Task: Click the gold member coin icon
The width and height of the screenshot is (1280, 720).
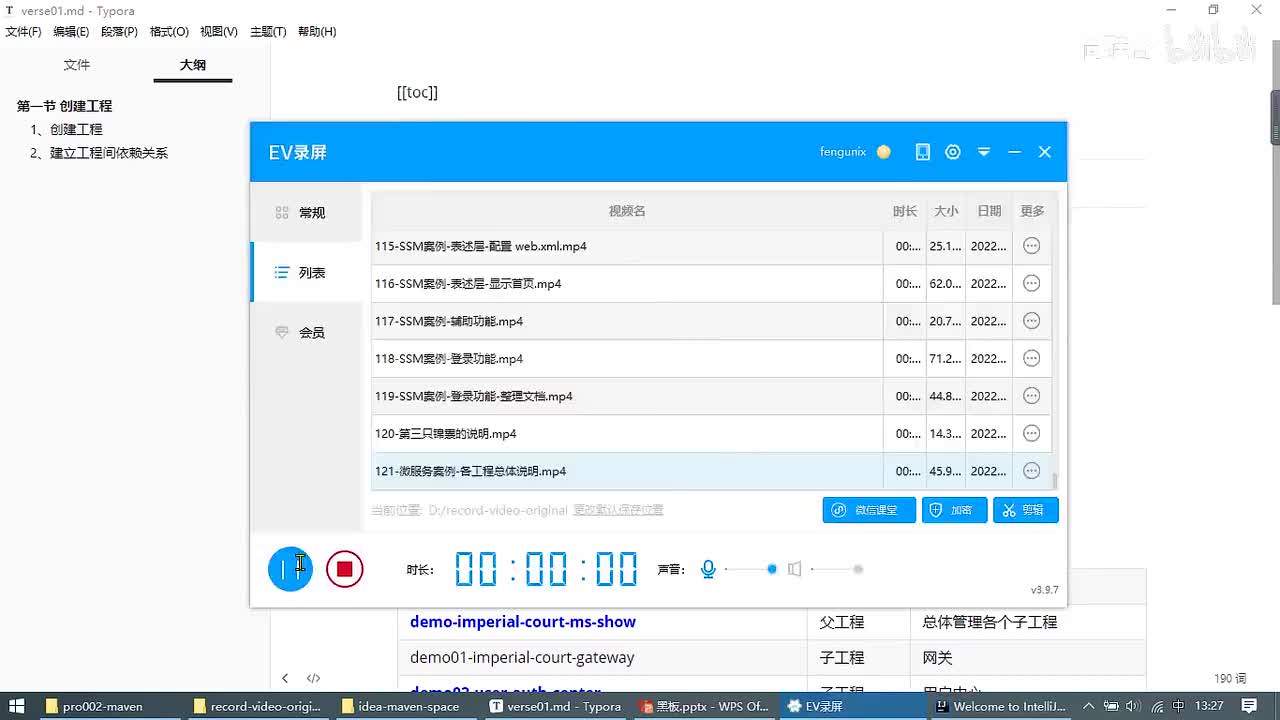Action: point(884,152)
